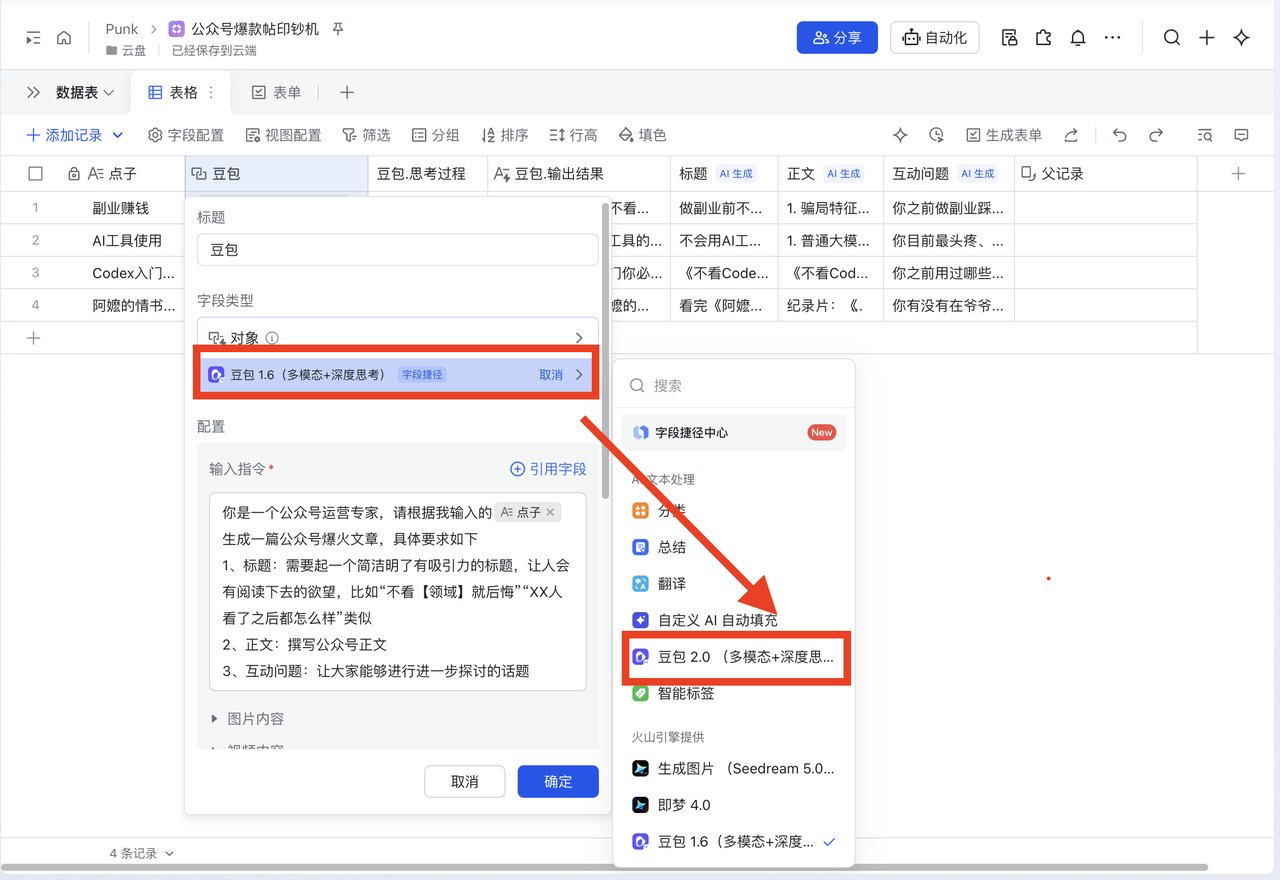Open 字段捷径中心 with New badge
Screen dimensions: 1280x880
pyautogui.click(x=734, y=433)
